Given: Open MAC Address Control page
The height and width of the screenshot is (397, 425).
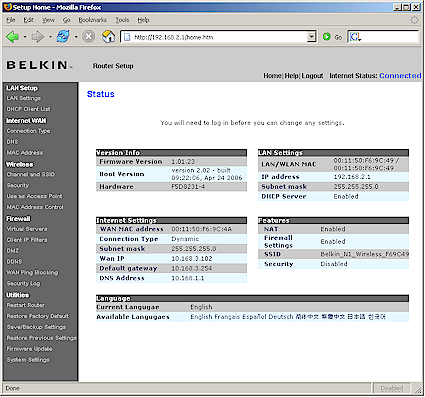Looking at the screenshot, I should 35,207.
